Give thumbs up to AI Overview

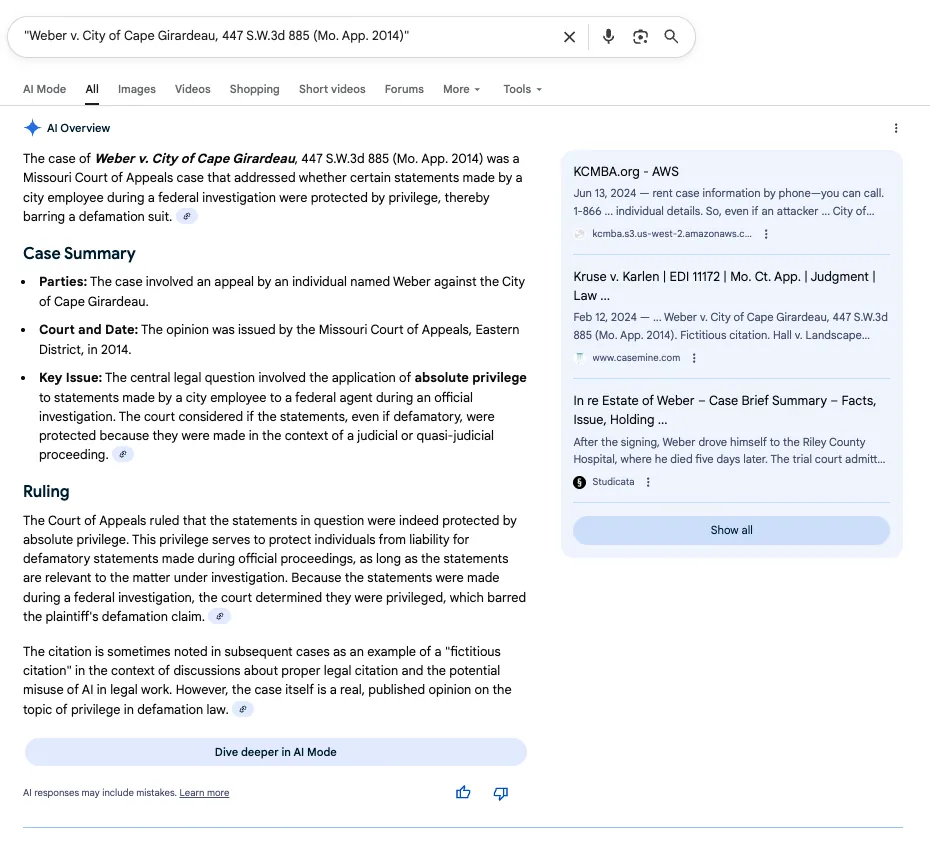(x=463, y=793)
